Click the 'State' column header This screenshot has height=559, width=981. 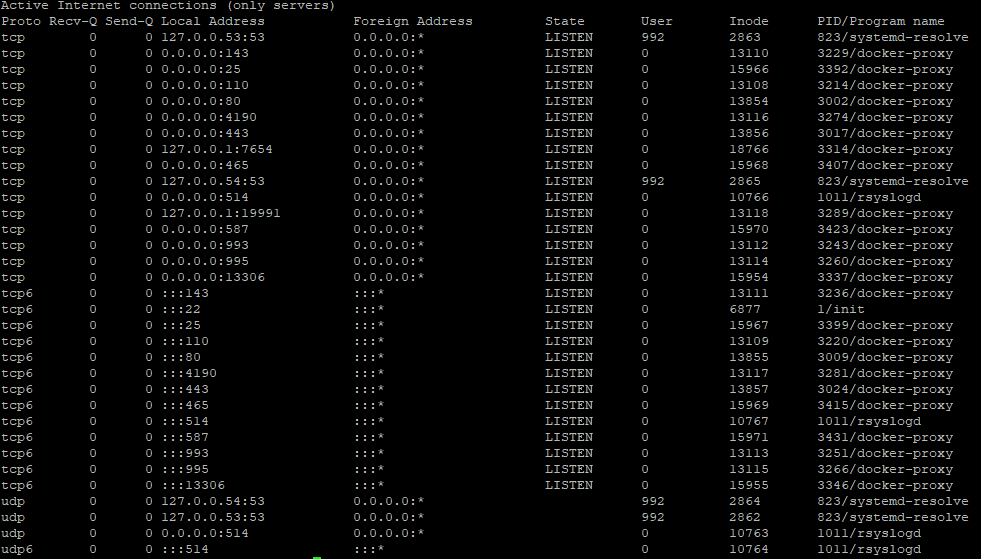[564, 21]
